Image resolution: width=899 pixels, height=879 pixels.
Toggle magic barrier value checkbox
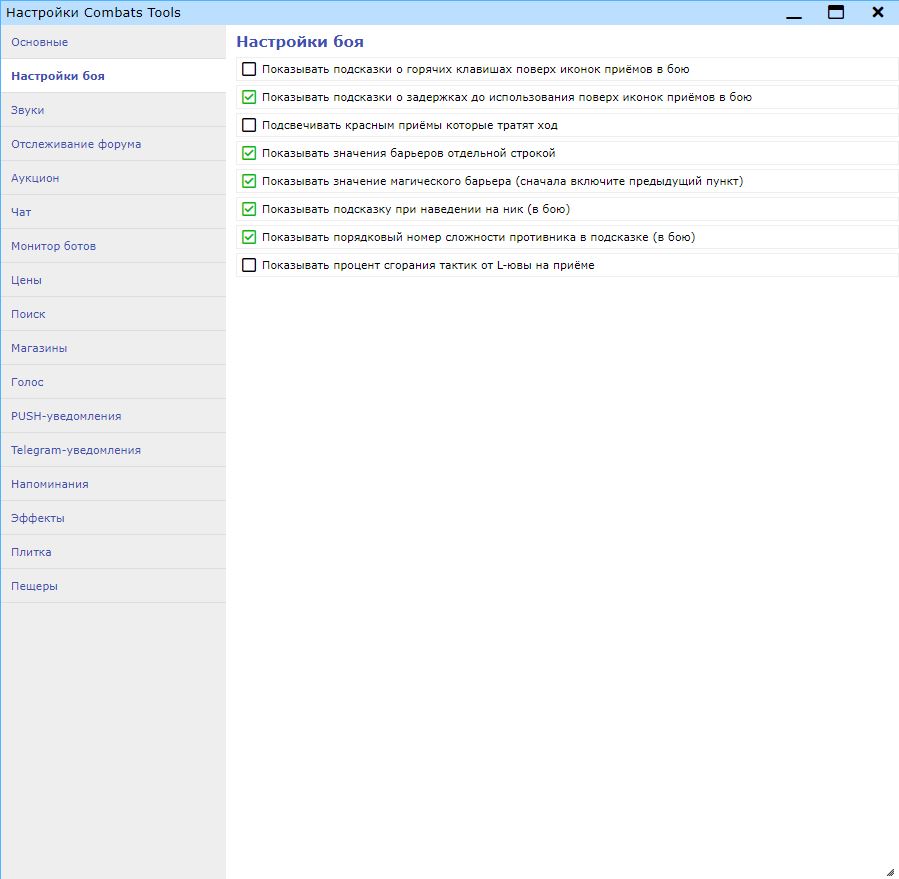(249, 181)
